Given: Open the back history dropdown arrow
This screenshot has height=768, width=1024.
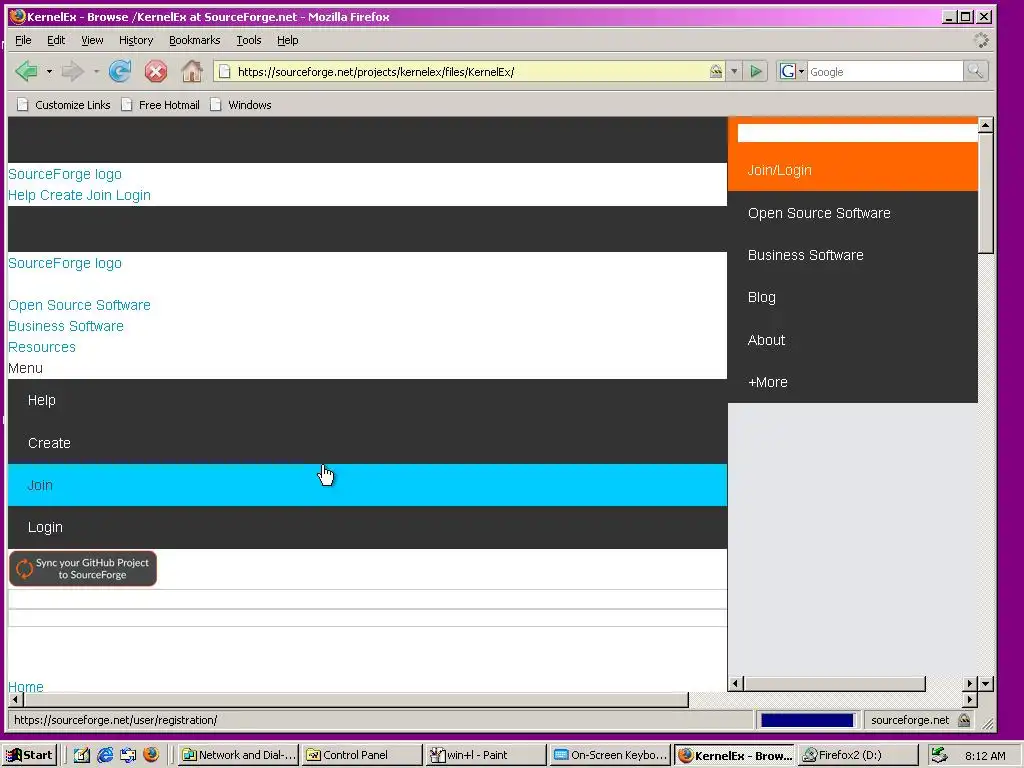Looking at the screenshot, I should coord(49,71).
